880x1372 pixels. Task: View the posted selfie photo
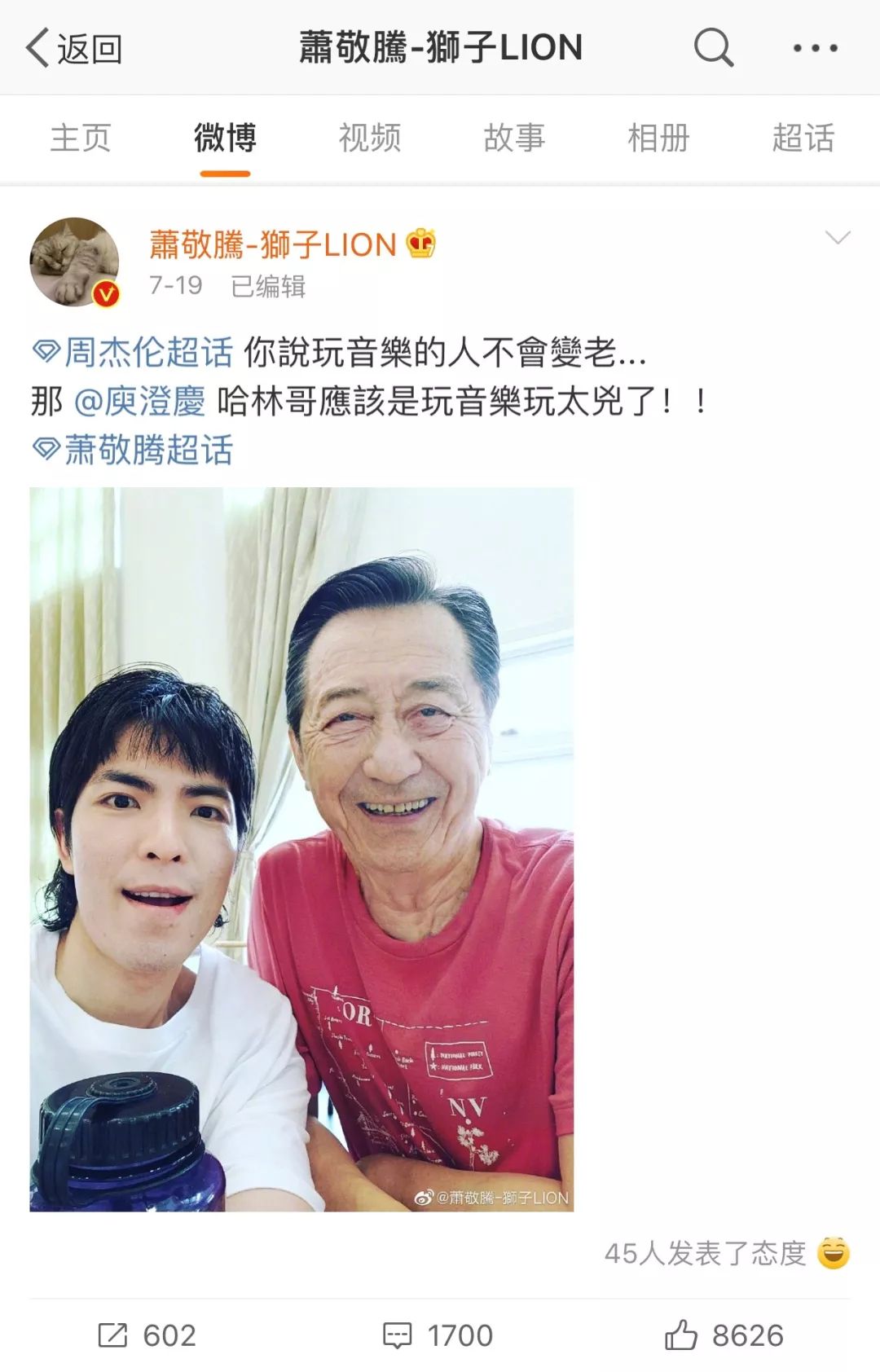[301, 849]
